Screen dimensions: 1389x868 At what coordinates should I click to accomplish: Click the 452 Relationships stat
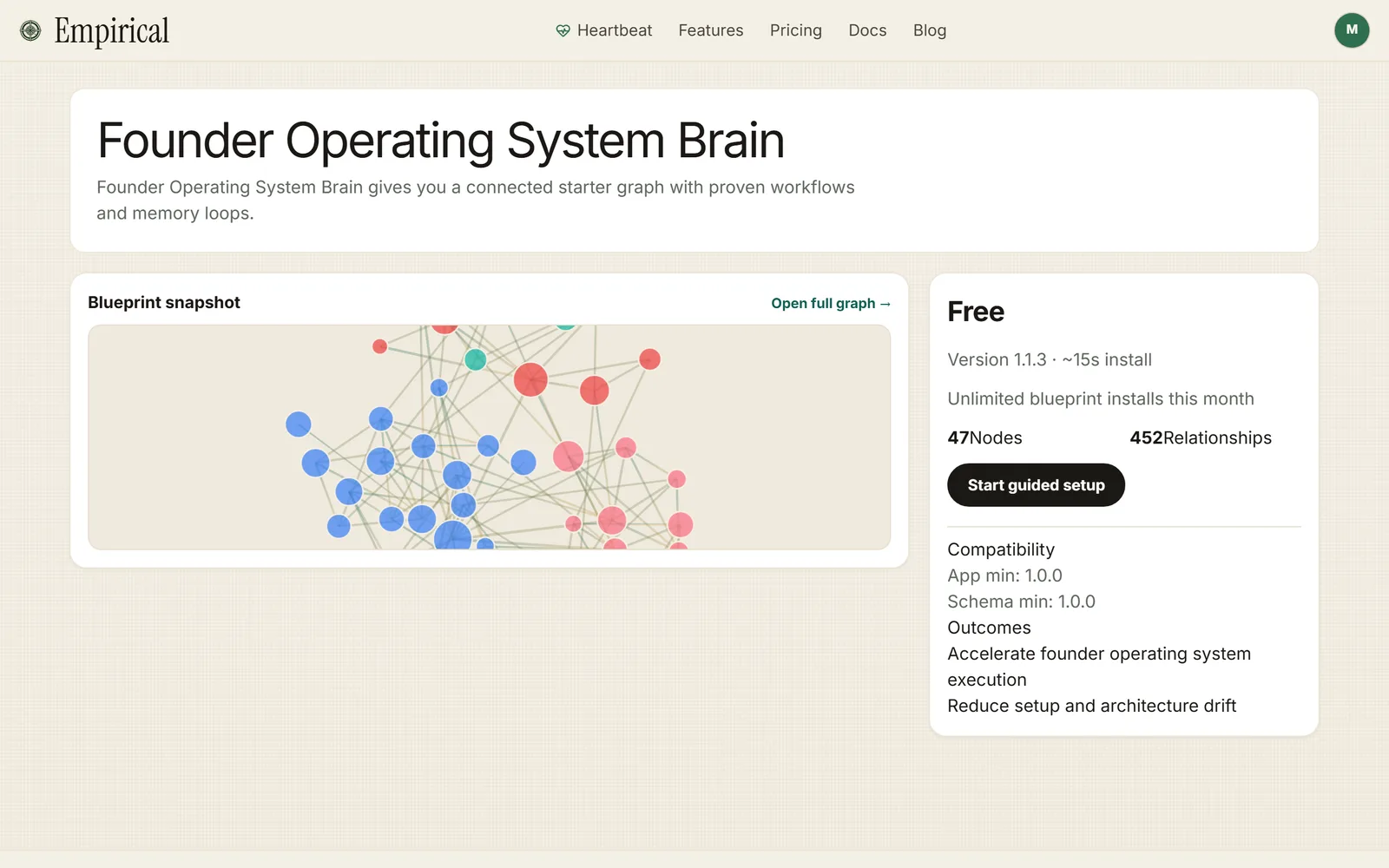(1201, 437)
